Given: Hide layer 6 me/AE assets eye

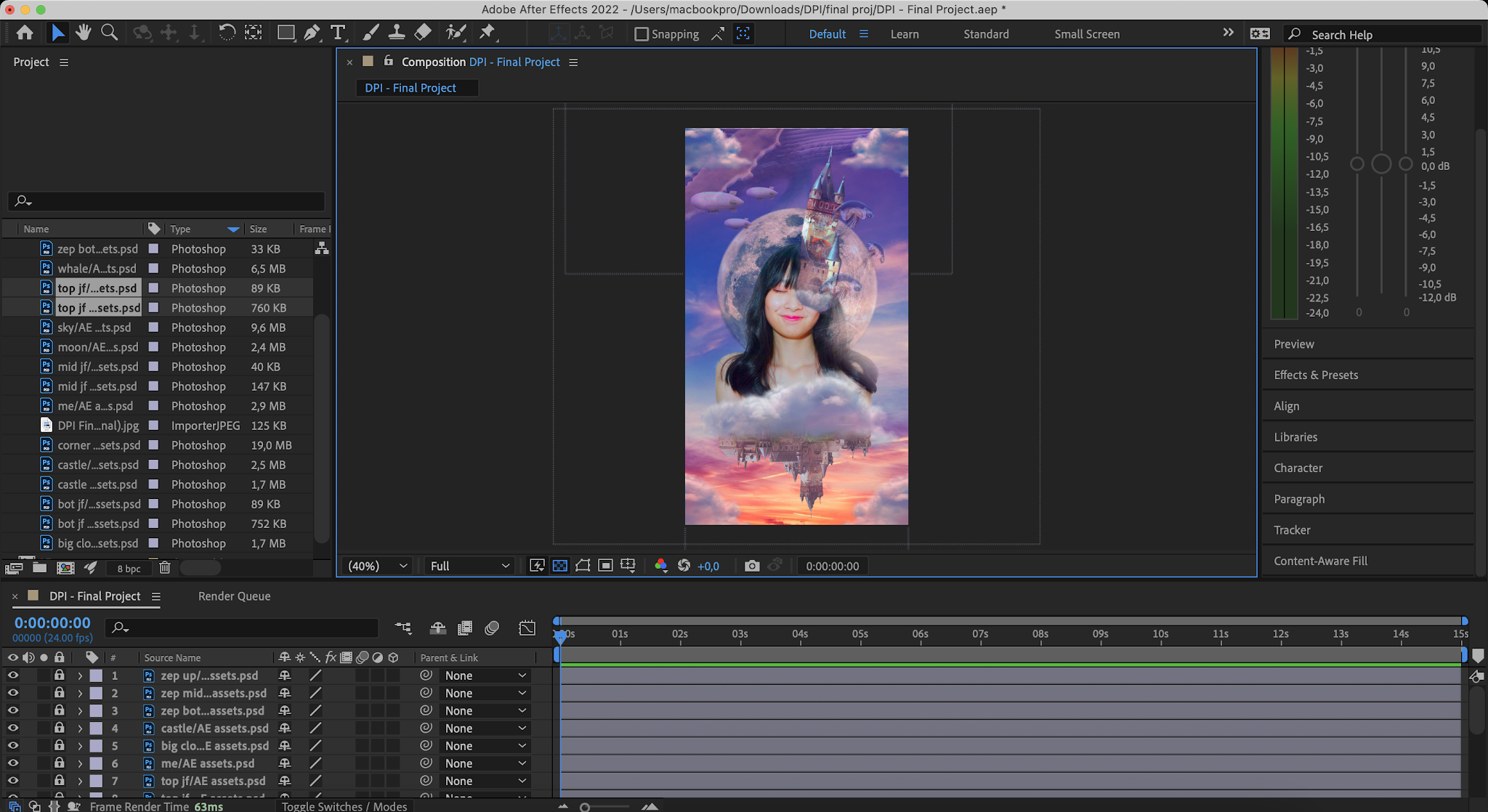Looking at the screenshot, I should pos(12,763).
